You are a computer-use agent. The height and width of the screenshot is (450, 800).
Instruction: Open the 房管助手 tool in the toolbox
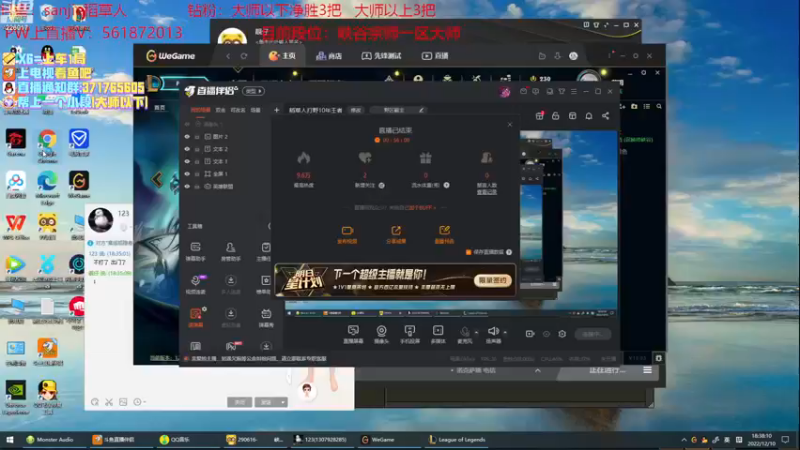[231, 252]
